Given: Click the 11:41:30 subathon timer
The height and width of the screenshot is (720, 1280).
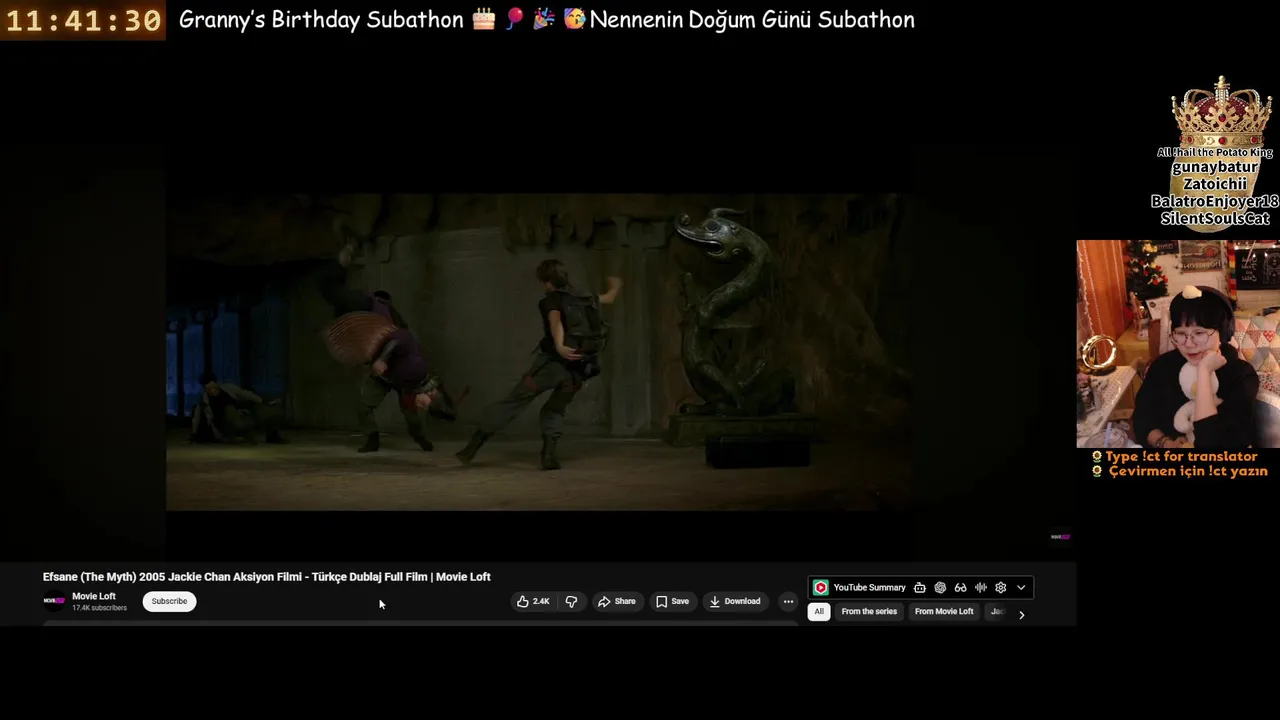Looking at the screenshot, I should point(83,20).
